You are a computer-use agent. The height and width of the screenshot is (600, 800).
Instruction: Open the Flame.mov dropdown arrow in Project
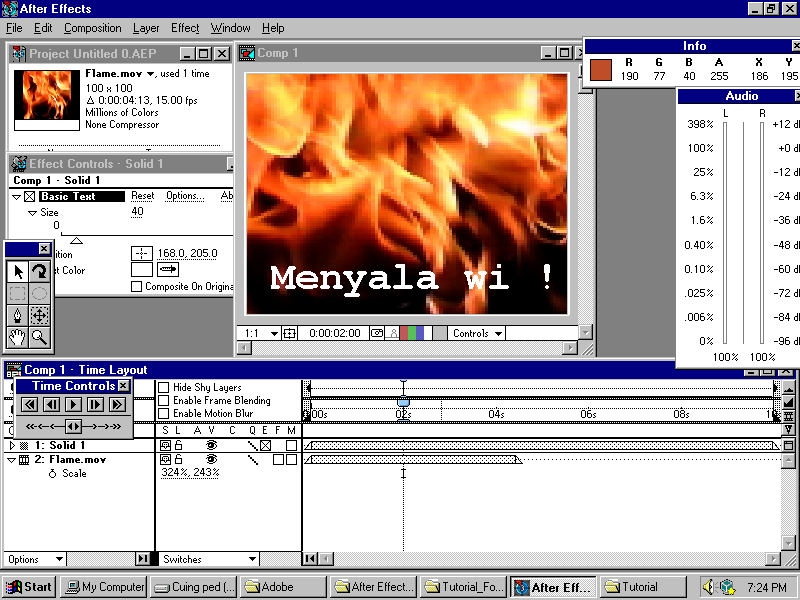(150, 74)
